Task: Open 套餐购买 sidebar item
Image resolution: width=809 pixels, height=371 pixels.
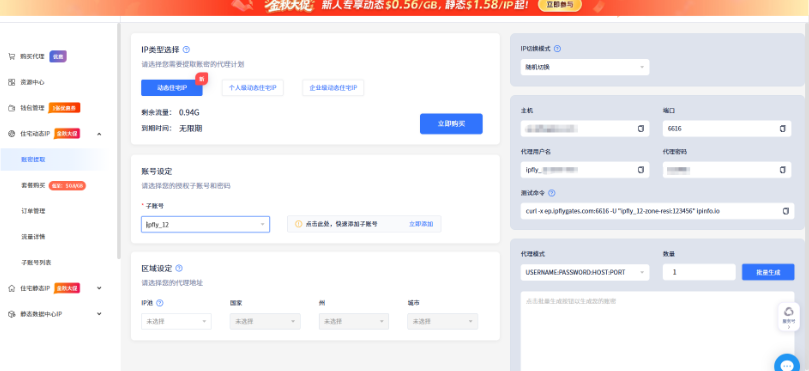Action: [33, 185]
